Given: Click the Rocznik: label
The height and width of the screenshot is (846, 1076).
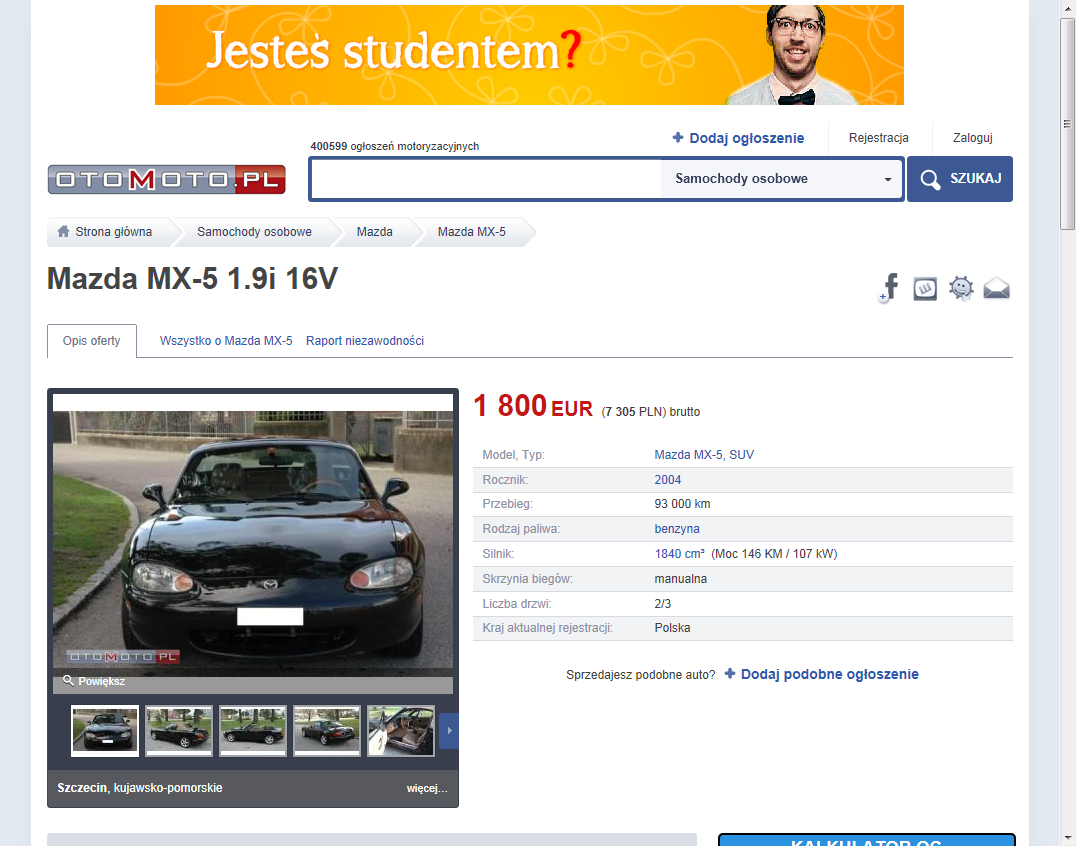Looking at the screenshot, I should tap(505, 480).
